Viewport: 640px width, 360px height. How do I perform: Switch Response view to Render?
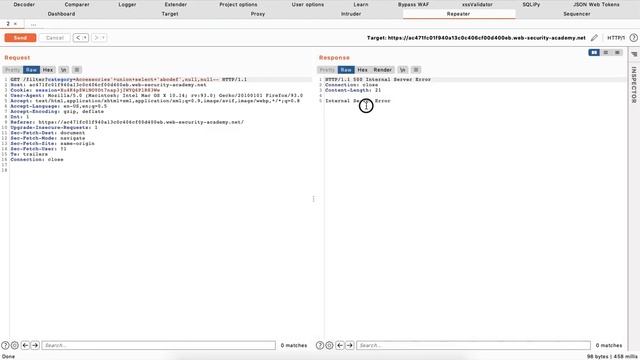click(383, 70)
